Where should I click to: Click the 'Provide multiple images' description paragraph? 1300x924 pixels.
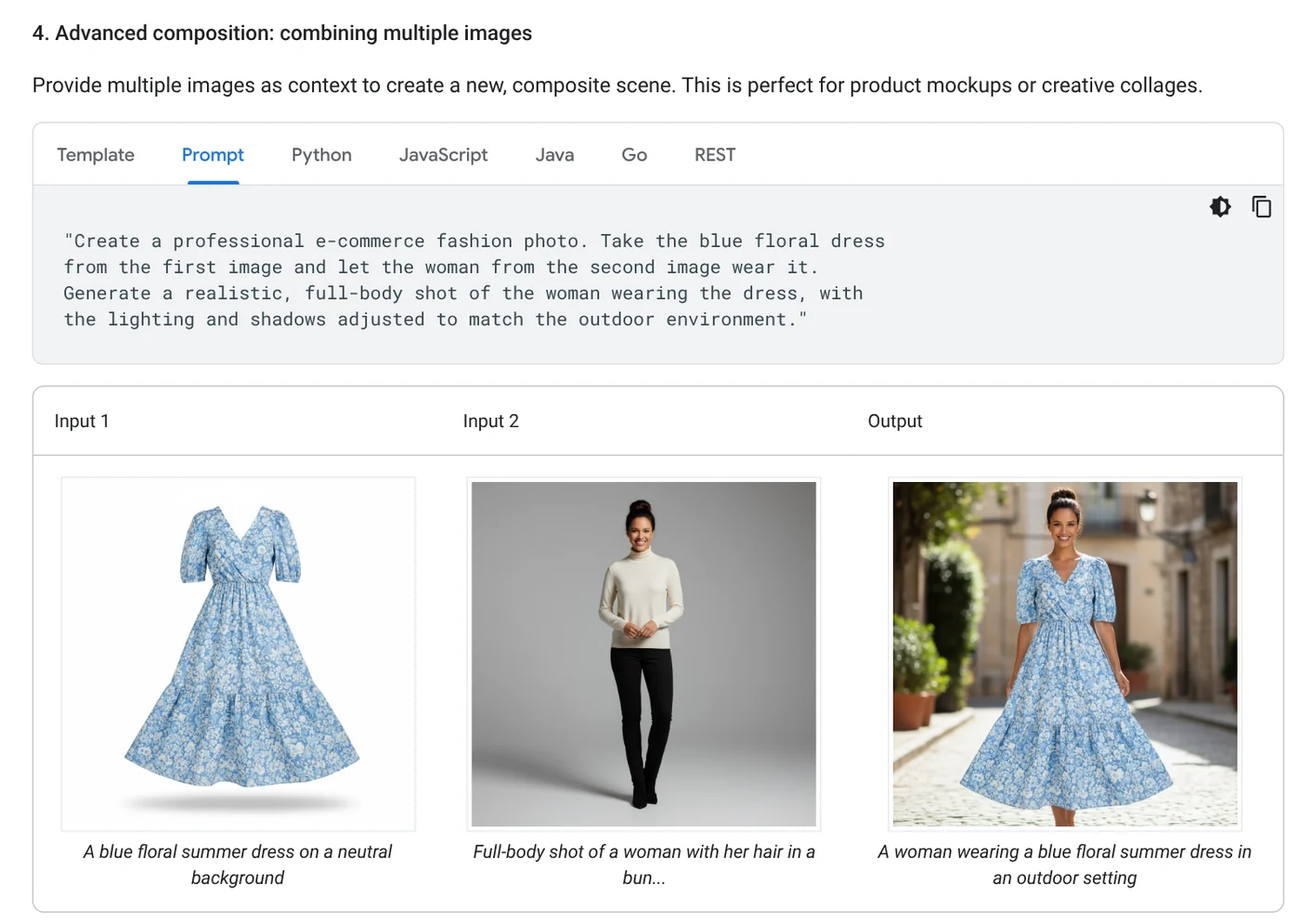click(x=617, y=85)
